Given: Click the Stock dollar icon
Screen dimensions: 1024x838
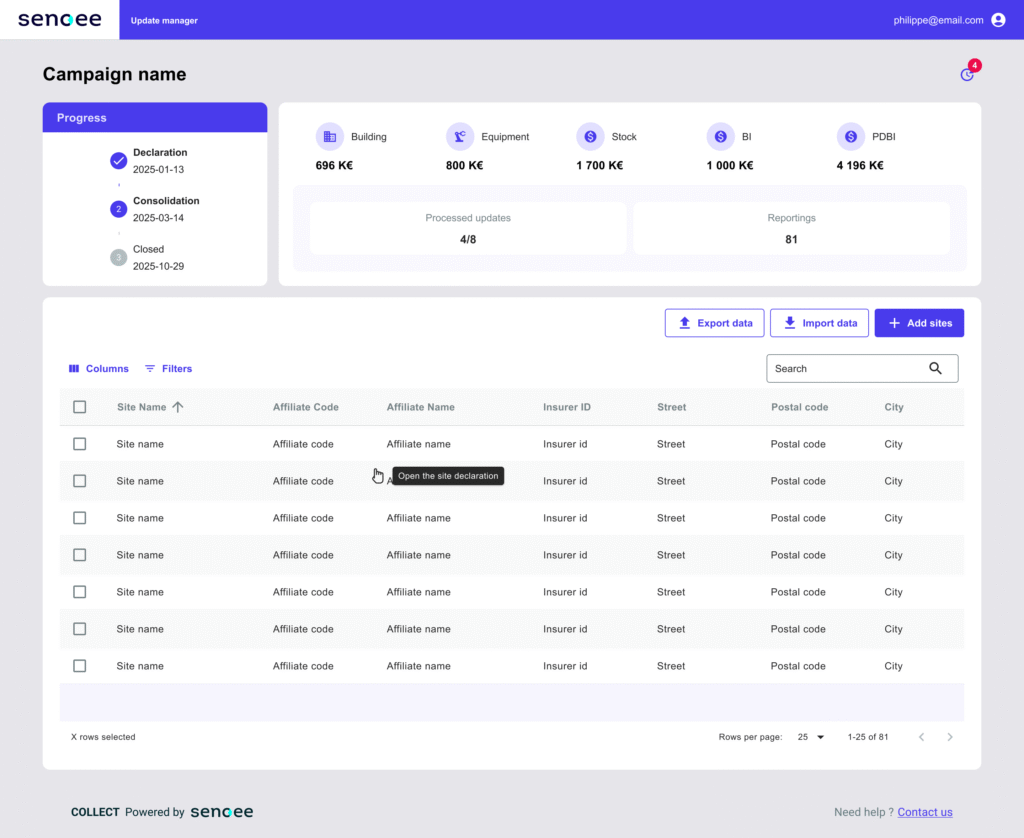Looking at the screenshot, I should (590, 137).
